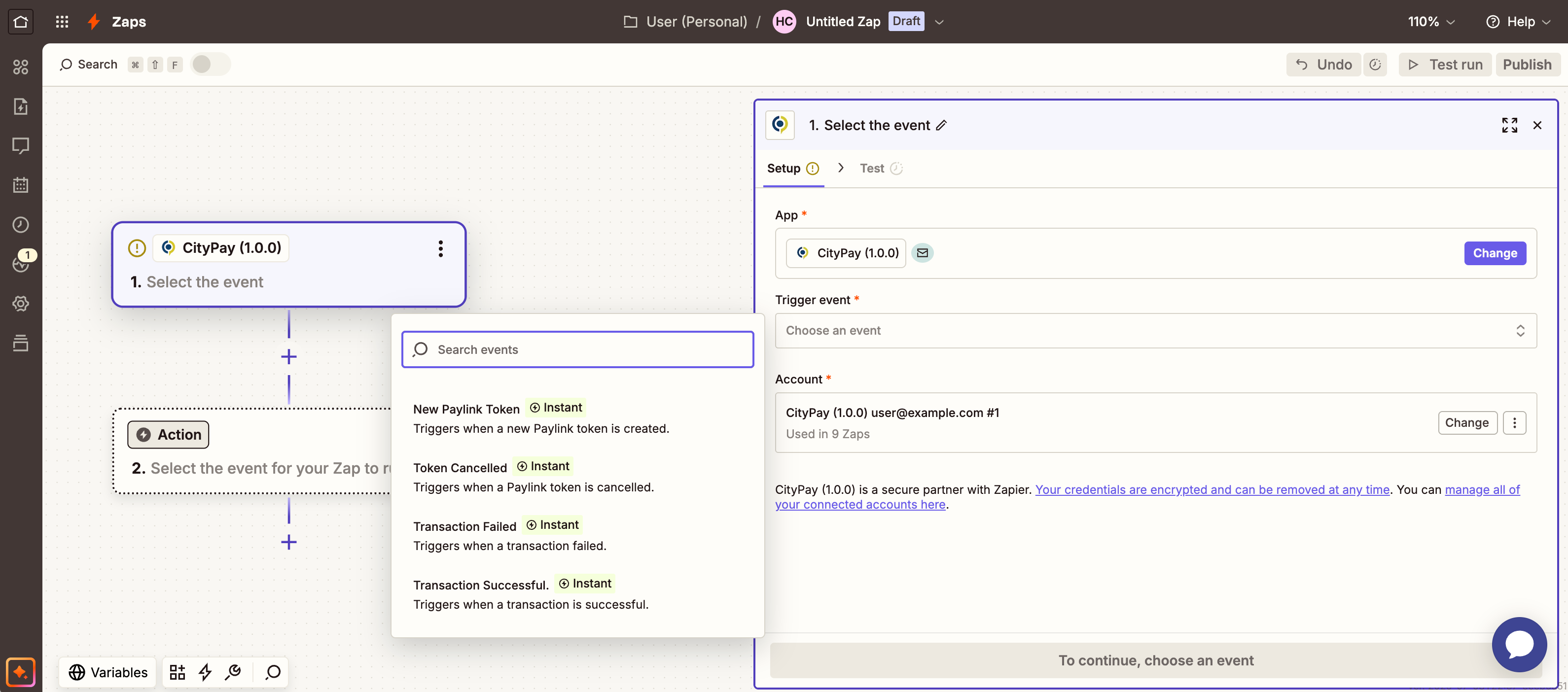This screenshot has height=692, width=1568.
Task: Open the history clock icon in sidebar
Action: (21, 225)
